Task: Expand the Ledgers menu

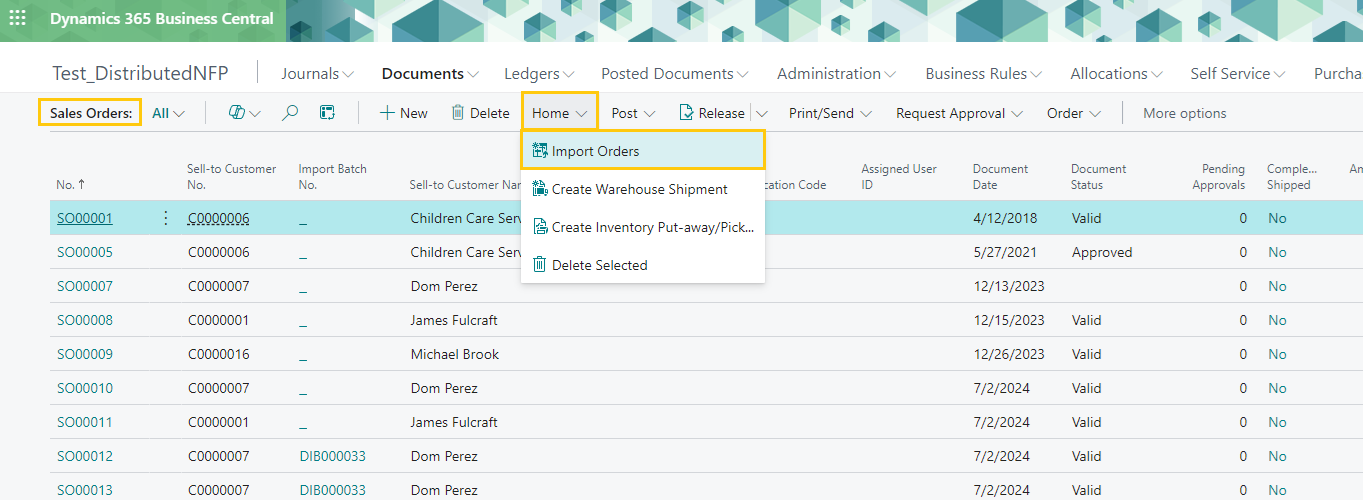Action: [539, 74]
